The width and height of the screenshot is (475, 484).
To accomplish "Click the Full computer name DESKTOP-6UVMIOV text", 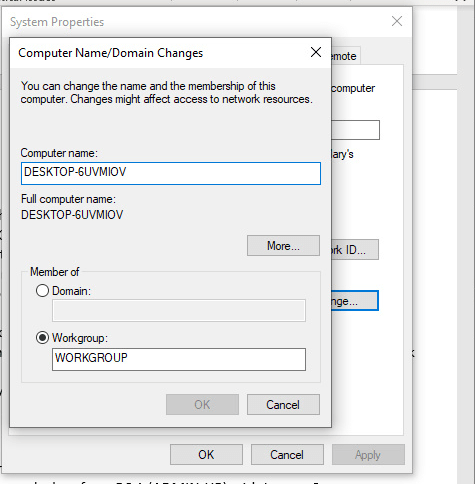I will tap(72, 215).
